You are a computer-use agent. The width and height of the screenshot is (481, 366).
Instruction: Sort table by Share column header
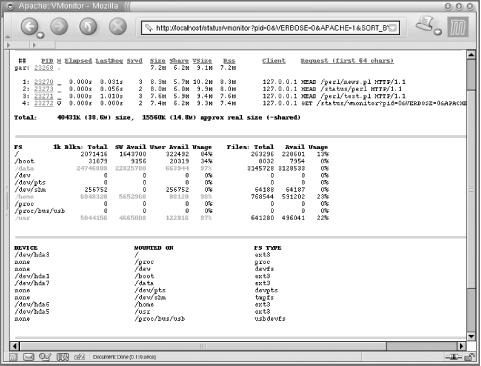(179, 61)
